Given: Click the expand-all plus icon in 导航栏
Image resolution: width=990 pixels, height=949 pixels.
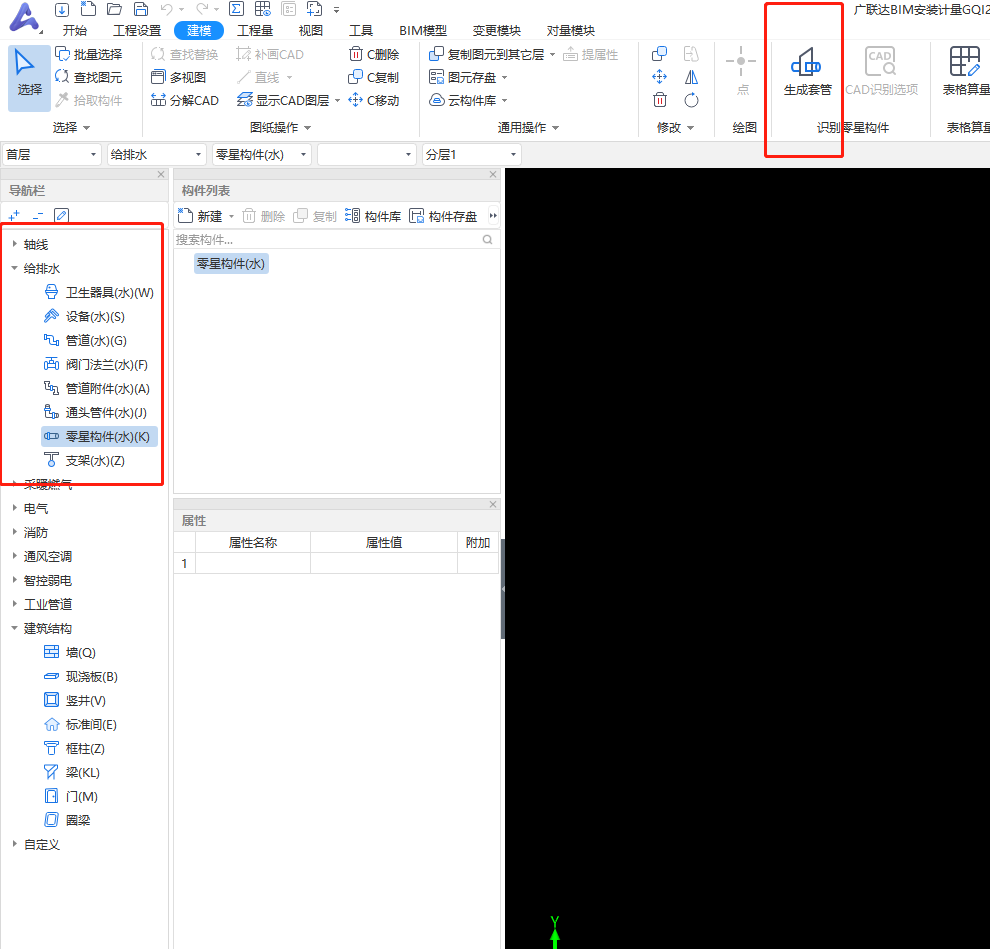Looking at the screenshot, I should tap(15, 215).
